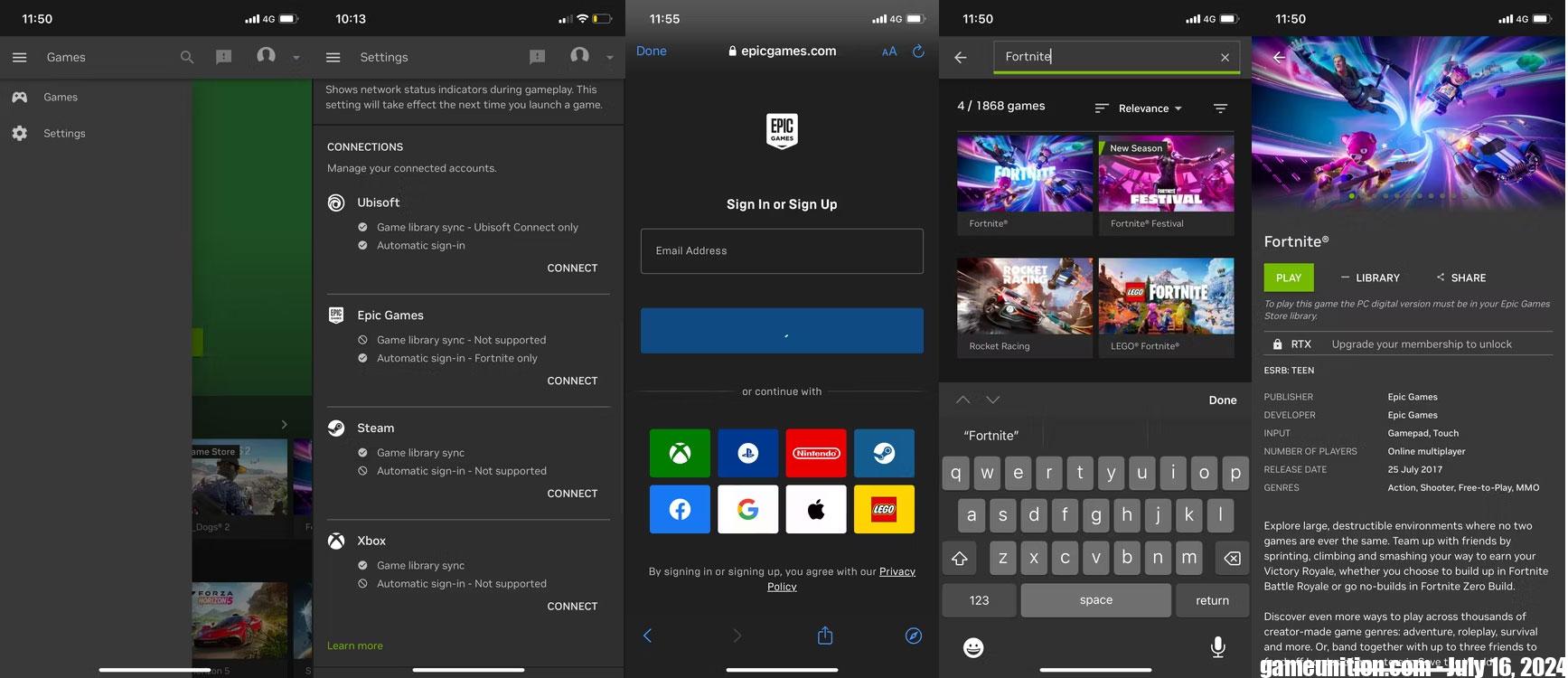Sign in with Apple tile
Image resolution: width=1568 pixels, height=678 pixels.
816,509
